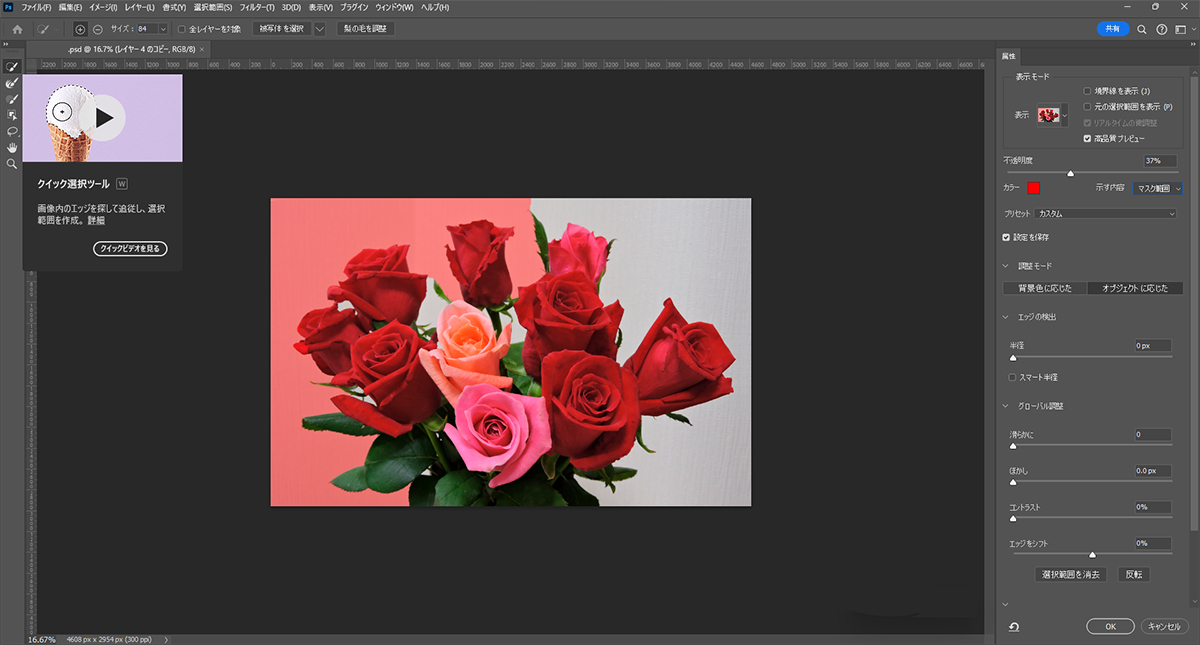Pick the Lasso tool

click(x=12, y=131)
